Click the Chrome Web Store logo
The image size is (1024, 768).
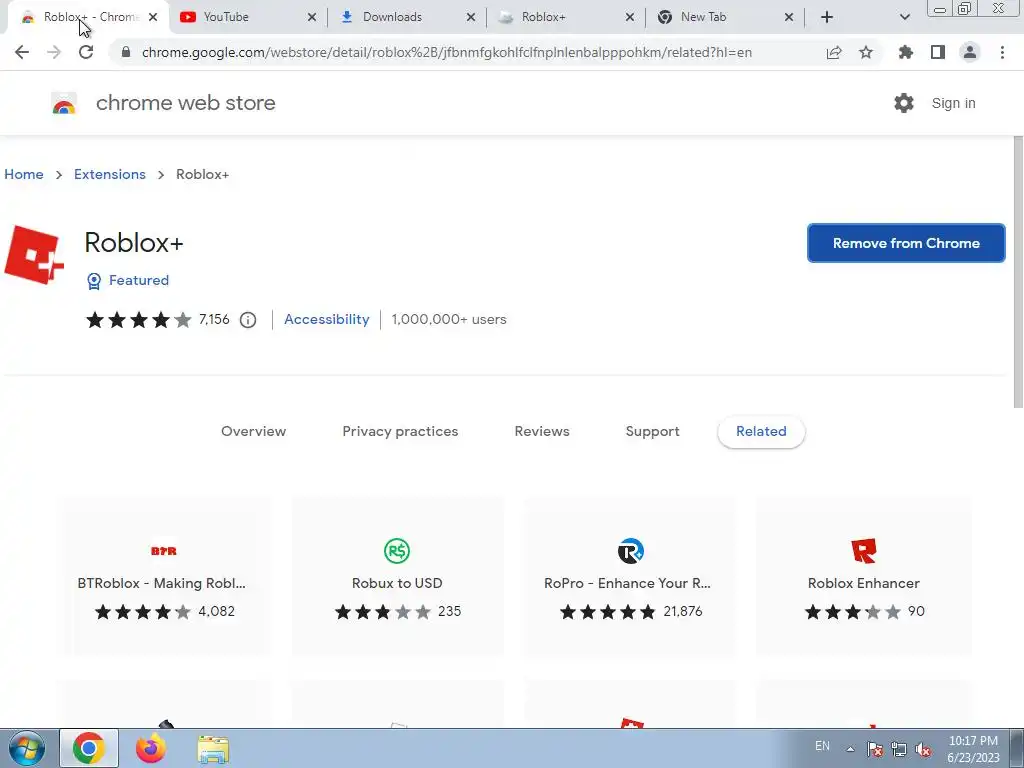[x=64, y=103]
